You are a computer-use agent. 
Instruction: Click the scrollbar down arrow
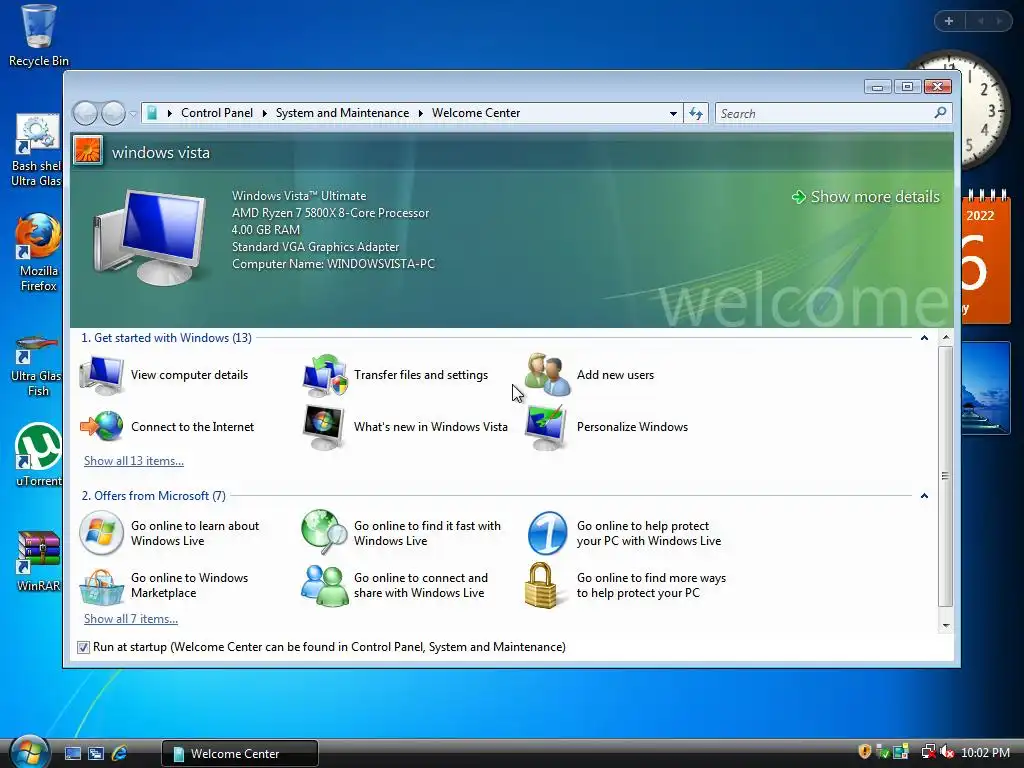(946, 626)
